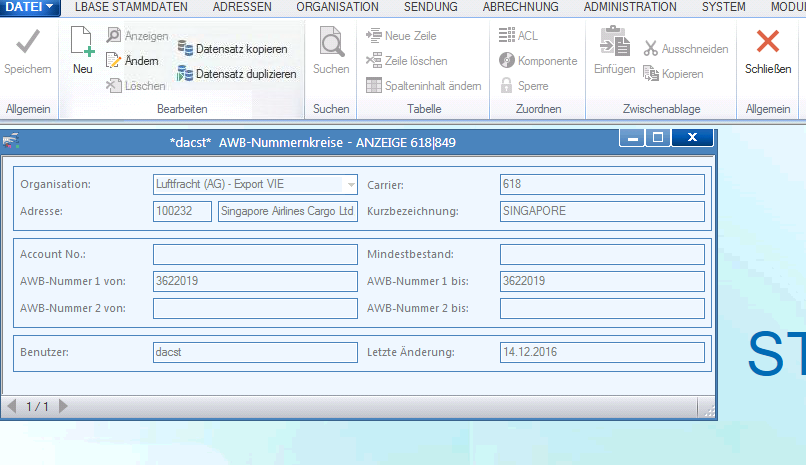The width and height of the screenshot is (806, 465).
Task: Switch to the SENDUNG tab
Action: [430, 7]
